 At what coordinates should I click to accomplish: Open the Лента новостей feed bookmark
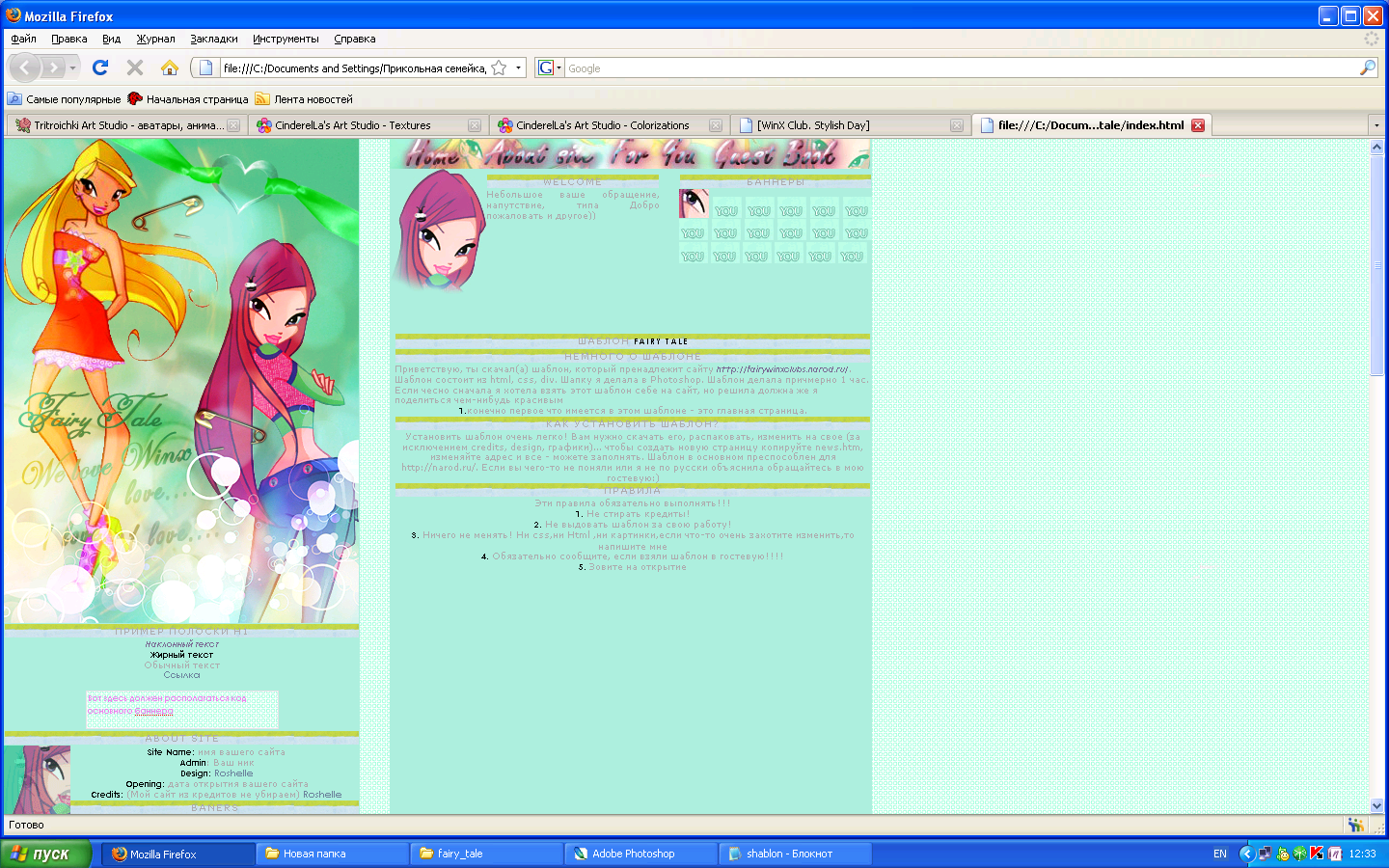pos(304,99)
